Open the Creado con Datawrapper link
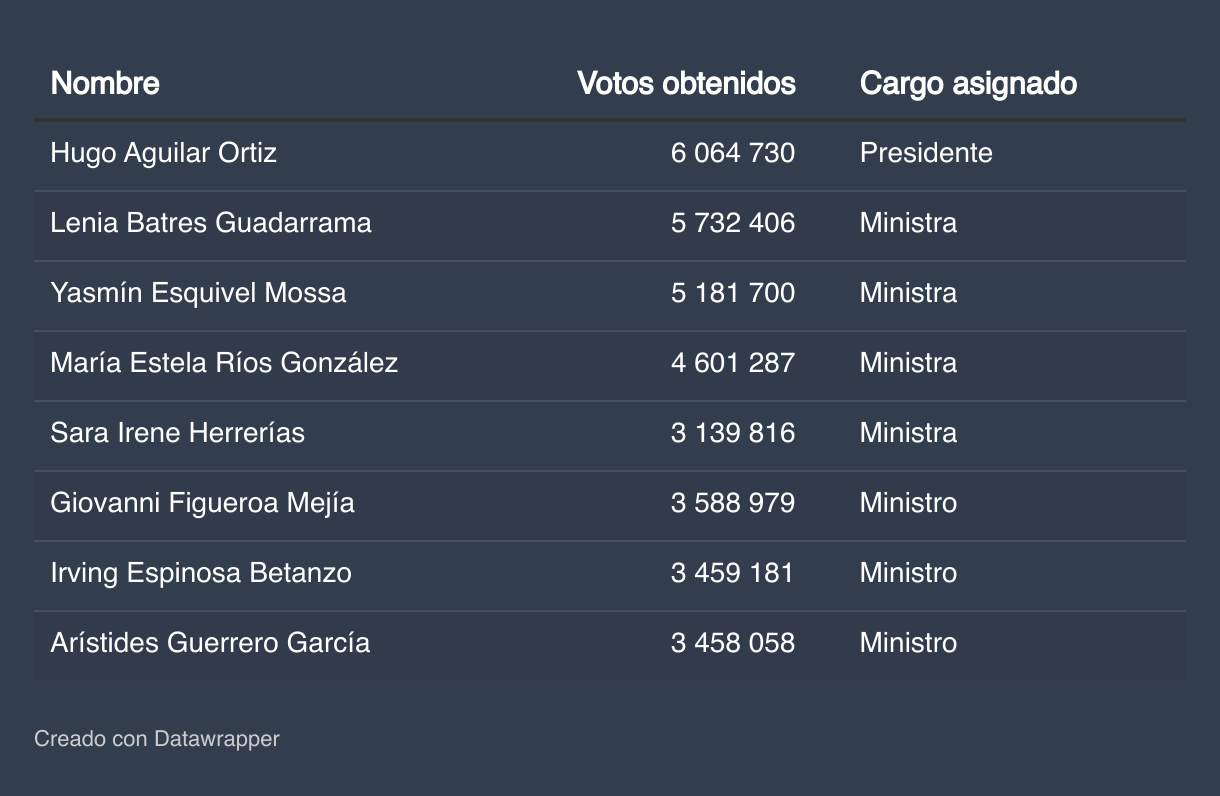This screenshot has width=1220, height=796. 157,739
